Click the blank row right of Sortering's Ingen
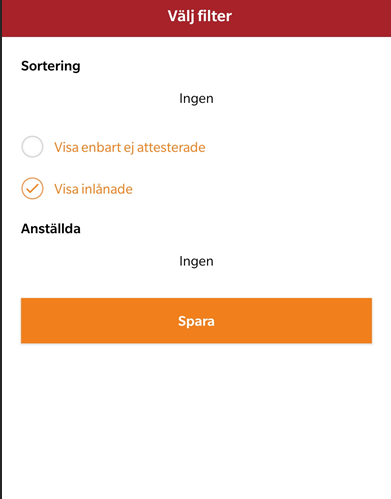391x499 pixels. pyautogui.click(x=293, y=99)
